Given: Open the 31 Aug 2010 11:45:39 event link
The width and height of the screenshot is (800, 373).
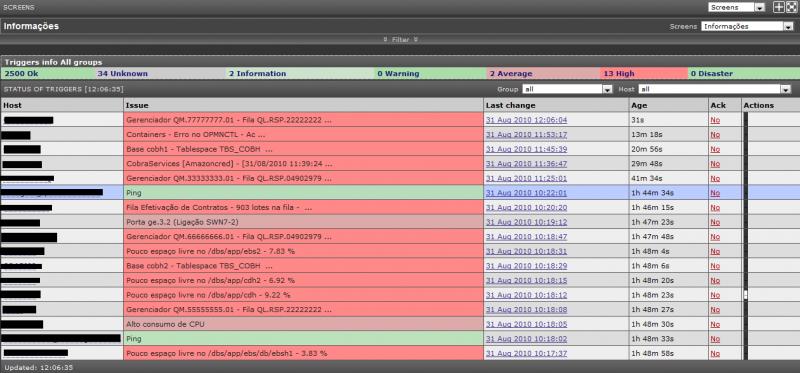Looking at the screenshot, I should (x=526, y=149).
